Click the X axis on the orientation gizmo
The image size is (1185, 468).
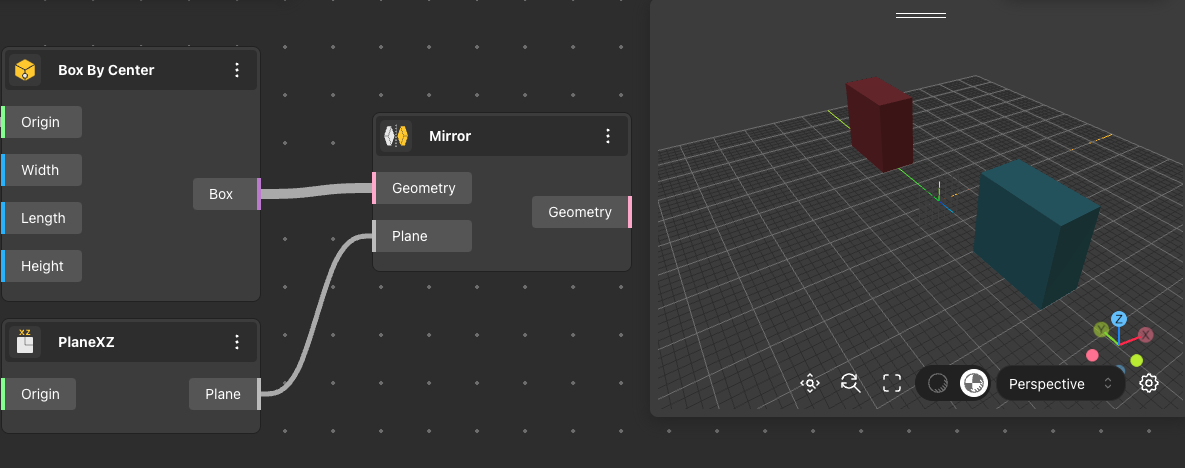point(1146,335)
